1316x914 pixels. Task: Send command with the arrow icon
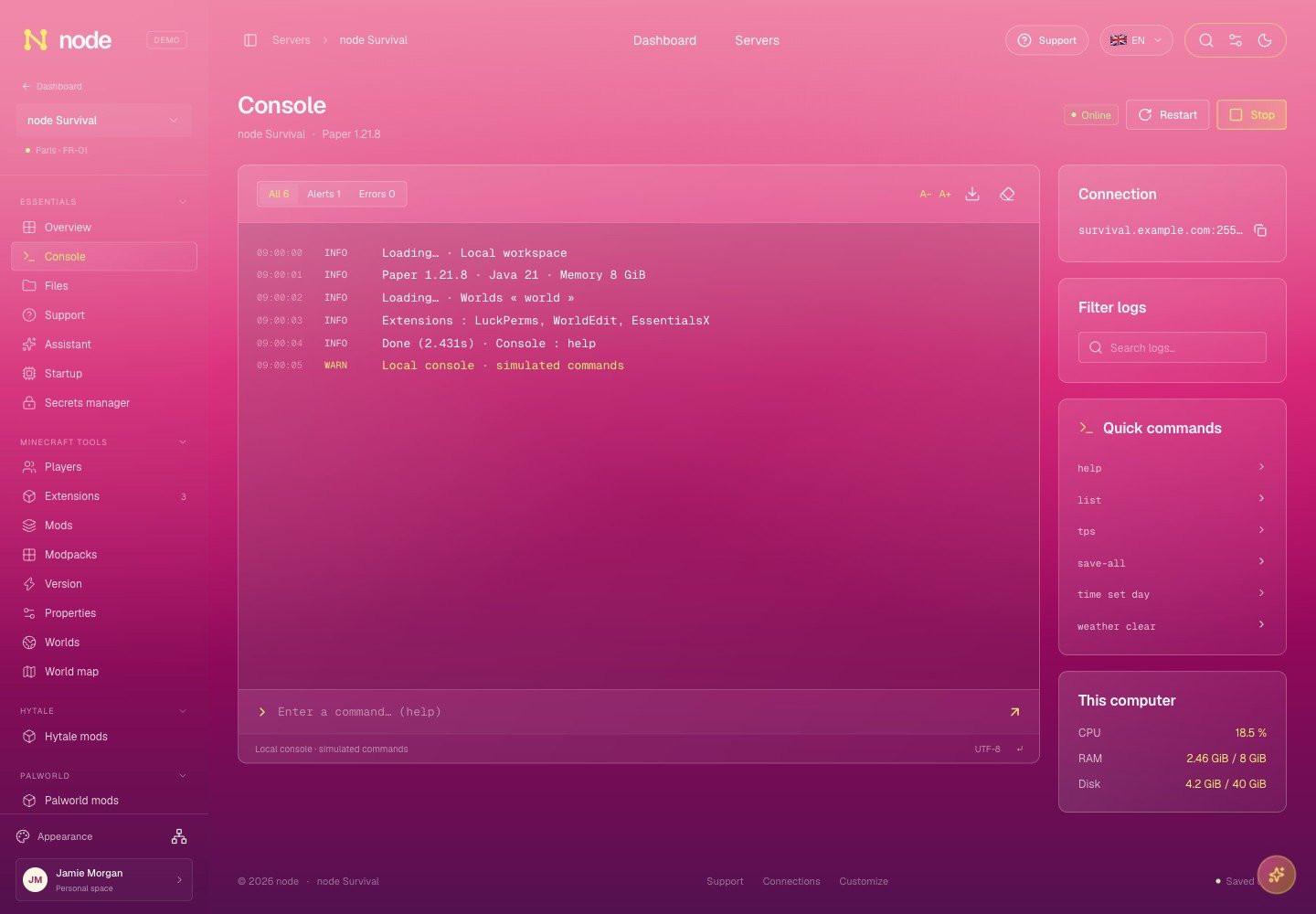[x=1014, y=712]
